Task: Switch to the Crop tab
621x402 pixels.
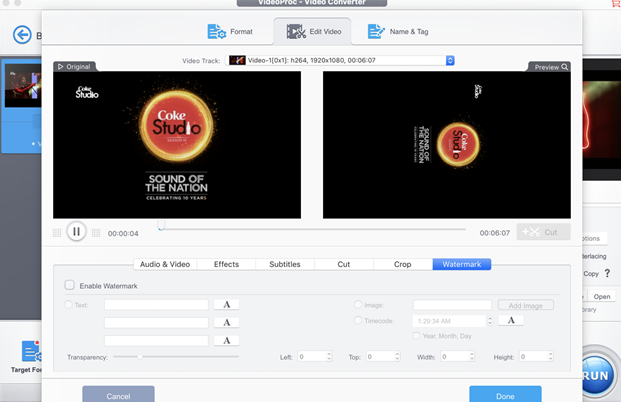Action: pyautogui.click(x=402, y=264)
